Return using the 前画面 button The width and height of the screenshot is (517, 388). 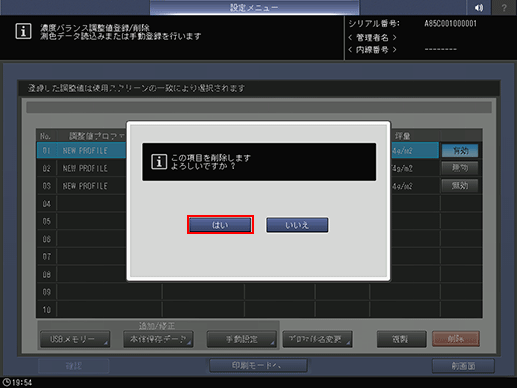pyautogui.click(x=463, y=366)
